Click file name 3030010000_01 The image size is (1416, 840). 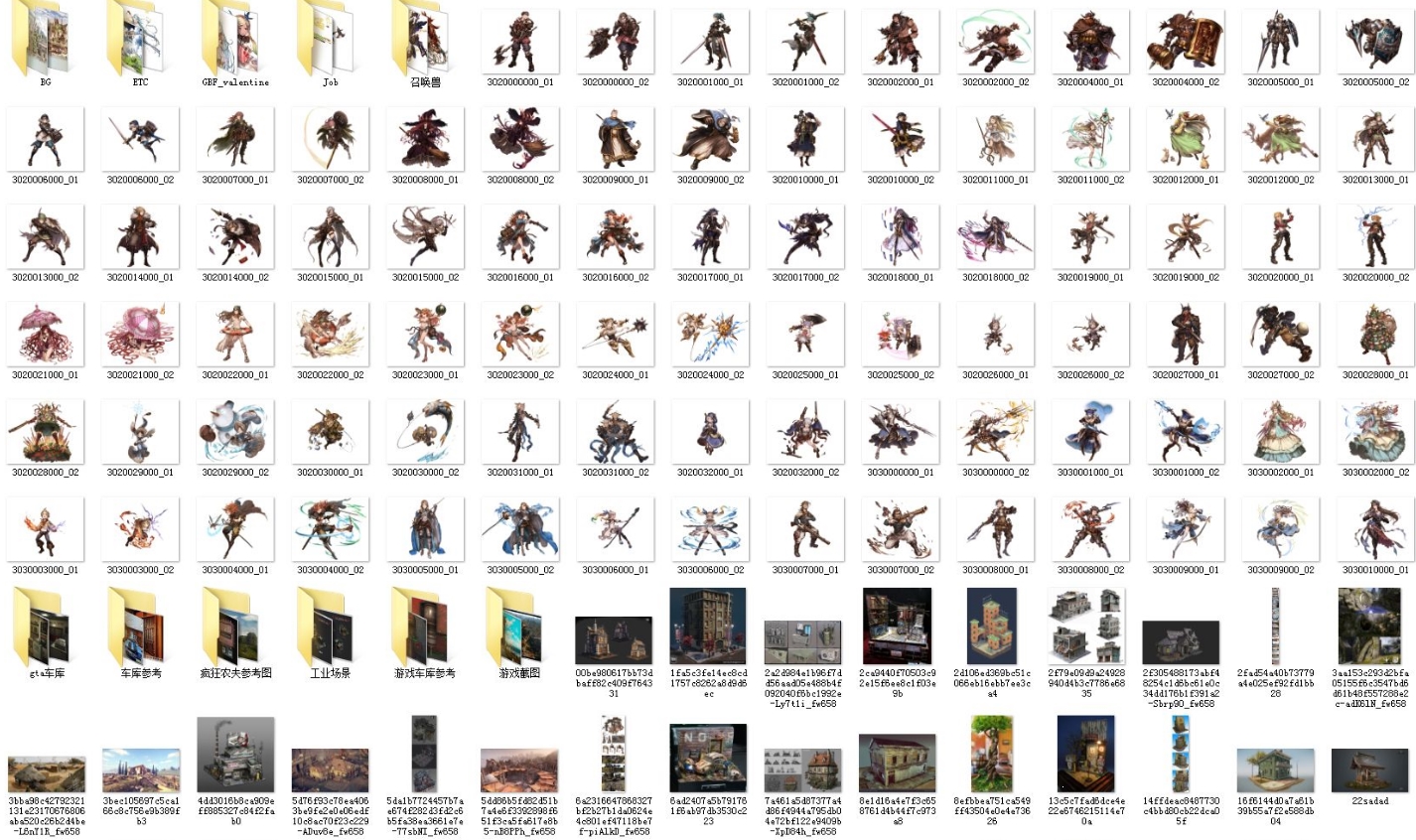coord(1375,570)
